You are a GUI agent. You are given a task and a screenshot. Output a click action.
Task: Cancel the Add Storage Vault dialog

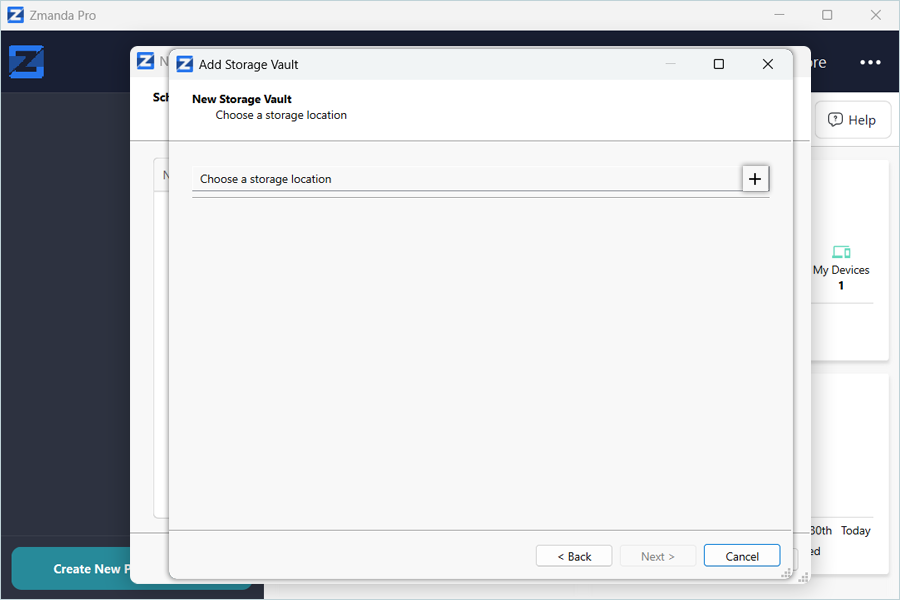coord(742,556)
